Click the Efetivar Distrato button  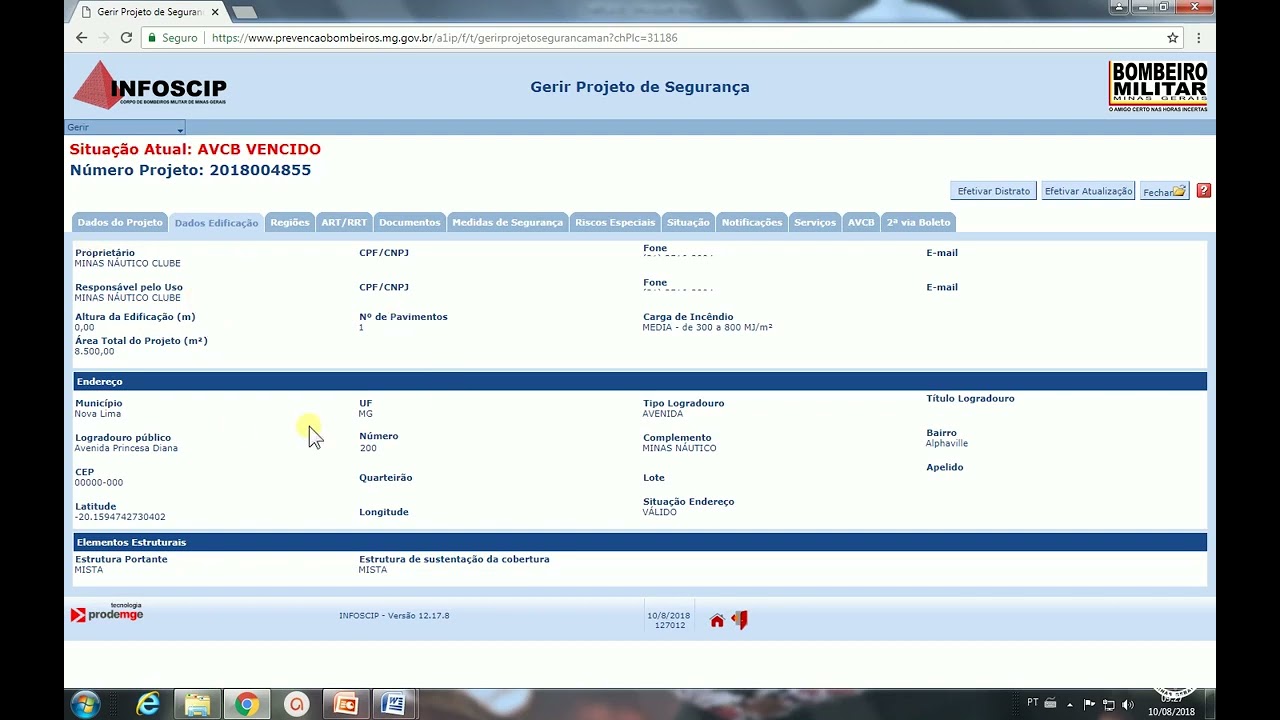(993, 191)
